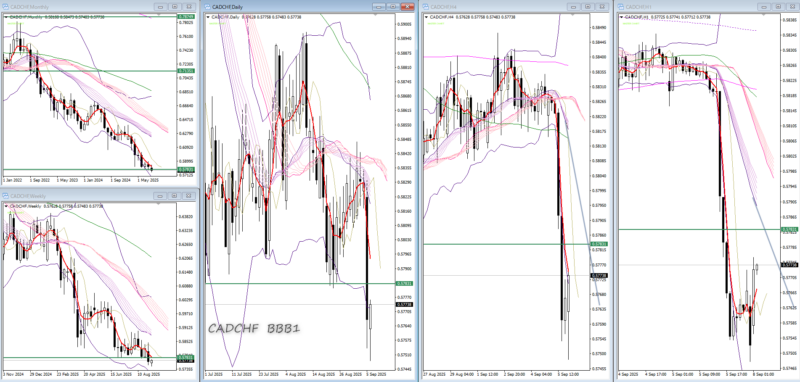The width and height of the screenshot is (800, 382).
Task: Close the CADCHF,H1 chart window
Action: (792, 7)
